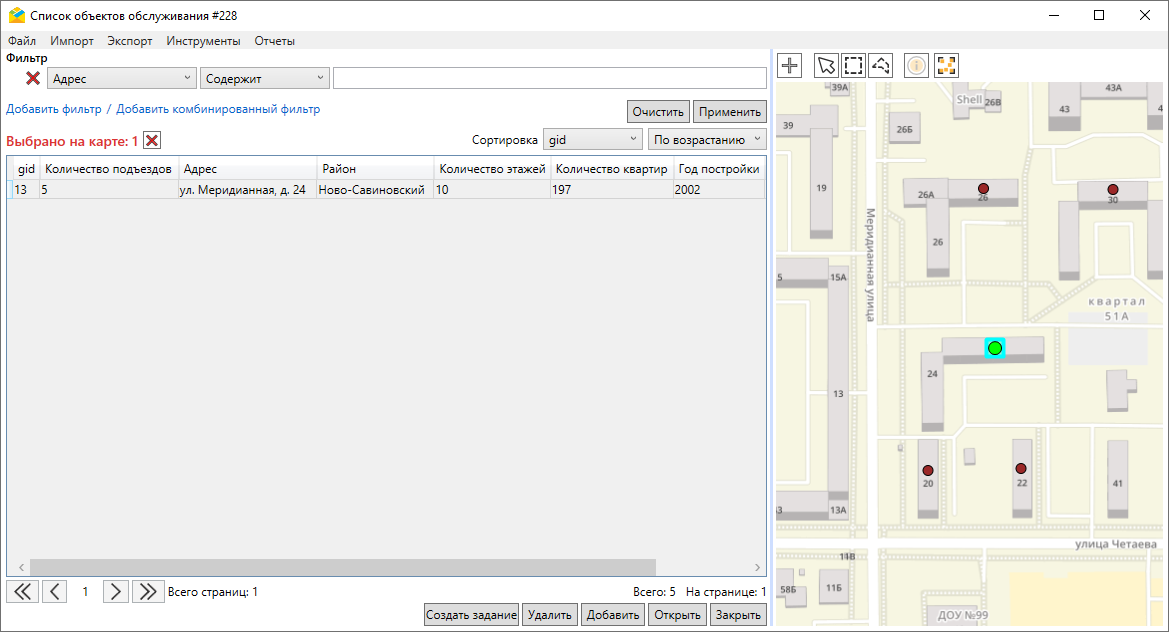Click the Создать задание button
Viewport: 1169px width, 632px height.
(x=471, y=615)
